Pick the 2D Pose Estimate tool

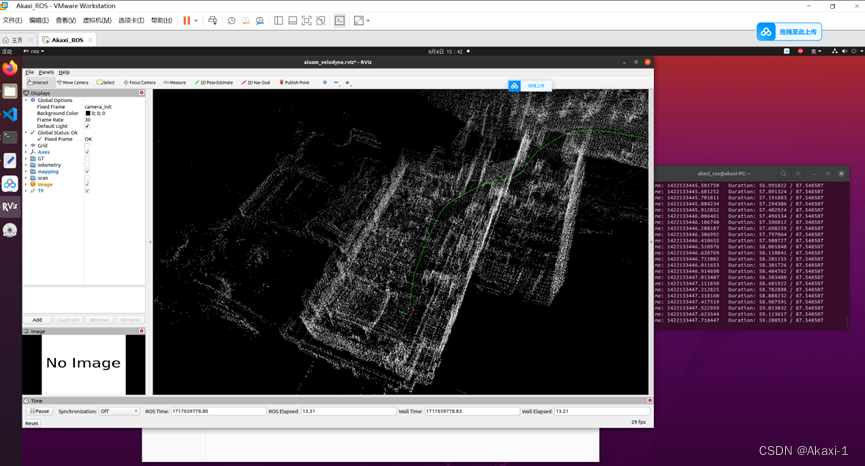click(214, 82)
